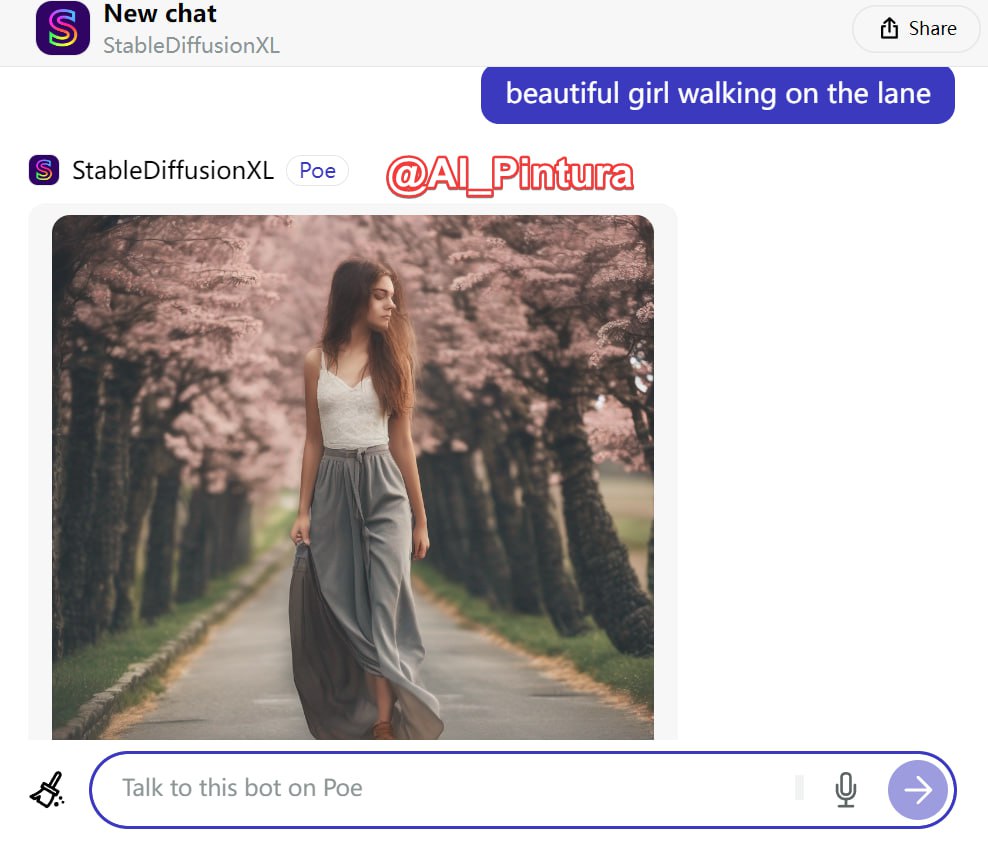
Task: Select the 'beautiful girl walking on the lane' message
Action: pyautogui.click(x=717, y=94)
